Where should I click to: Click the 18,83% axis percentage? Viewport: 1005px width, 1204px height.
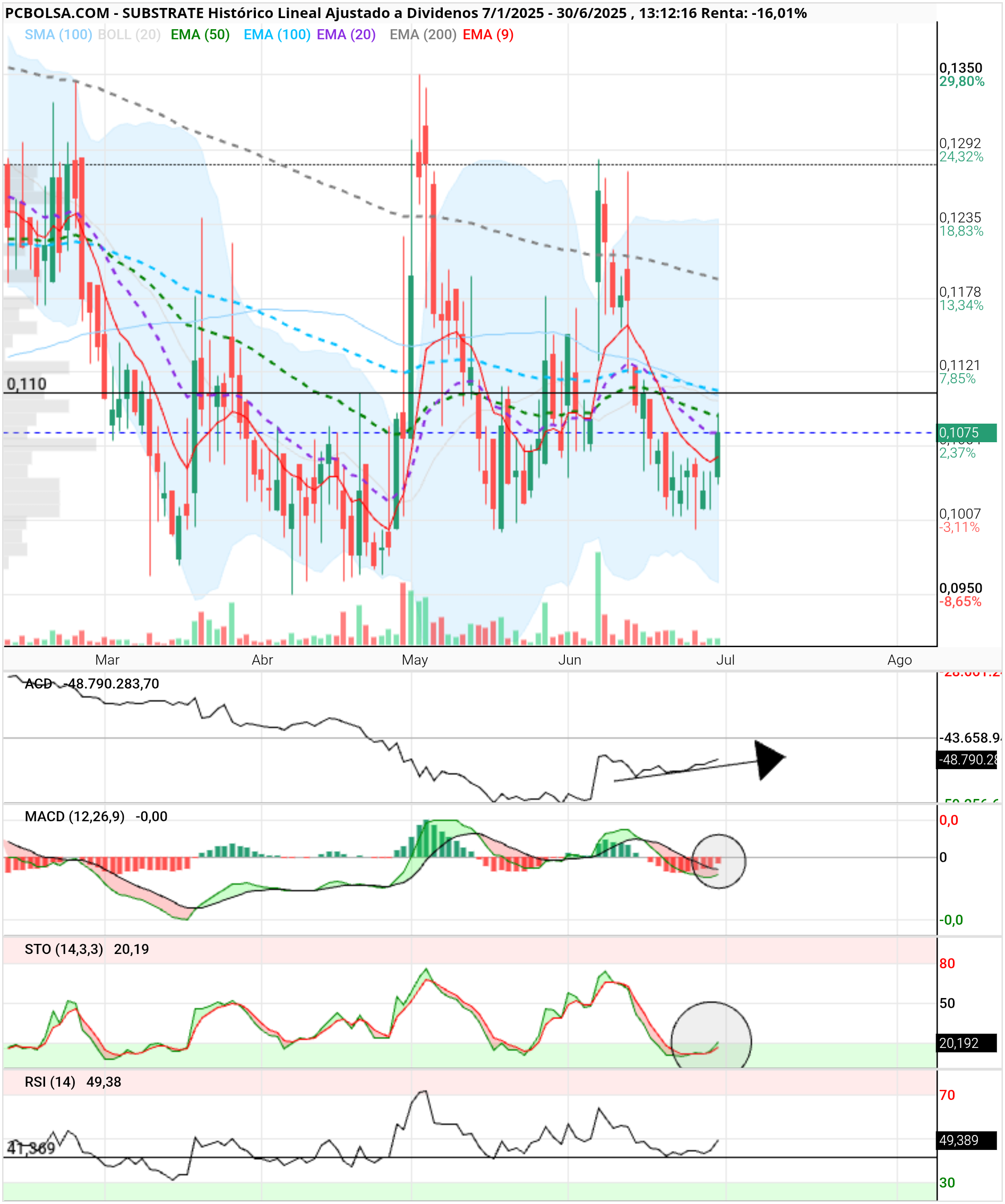(x=961, y=231)
